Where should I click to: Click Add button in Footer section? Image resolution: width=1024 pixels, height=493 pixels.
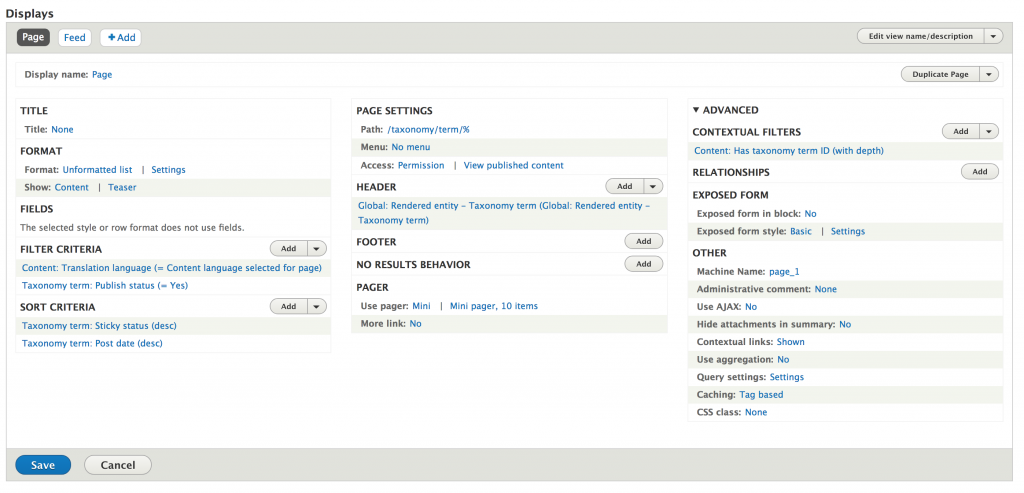pyautogui.click(x=643, y=241)
